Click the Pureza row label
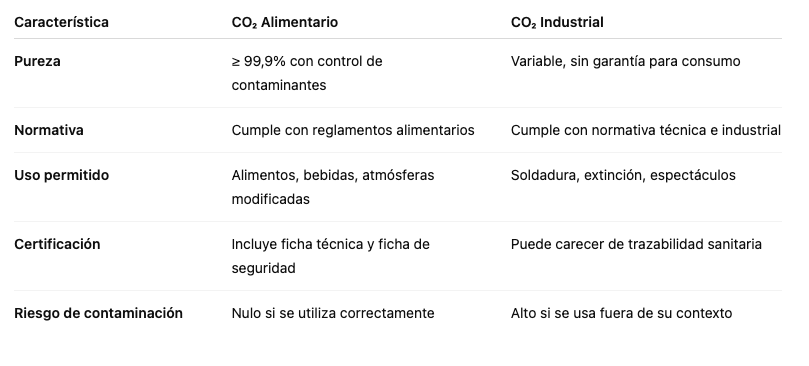The image size is (809, 366). click(37, 61)
